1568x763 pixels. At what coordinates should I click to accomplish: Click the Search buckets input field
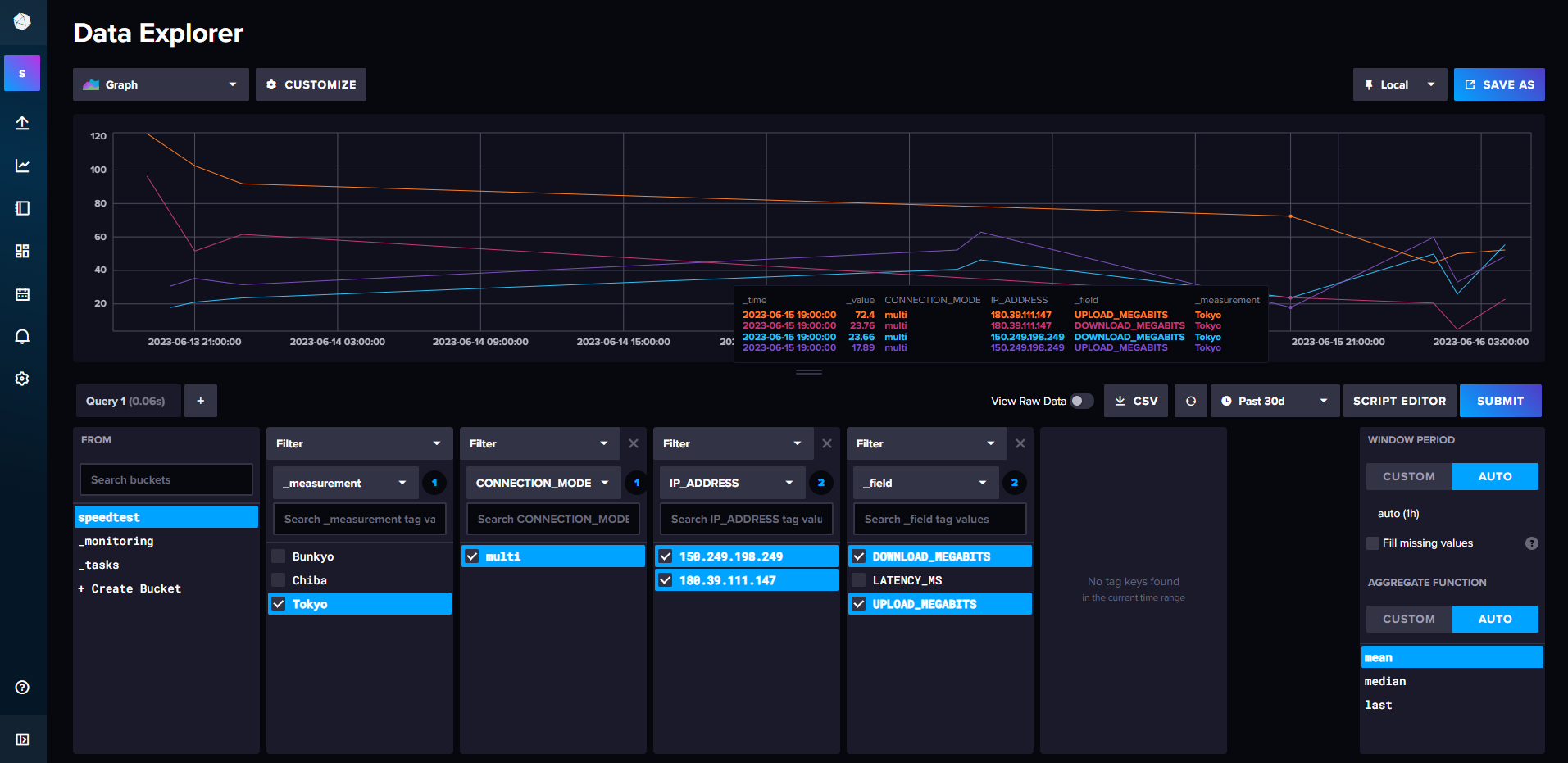coord(166,479)
